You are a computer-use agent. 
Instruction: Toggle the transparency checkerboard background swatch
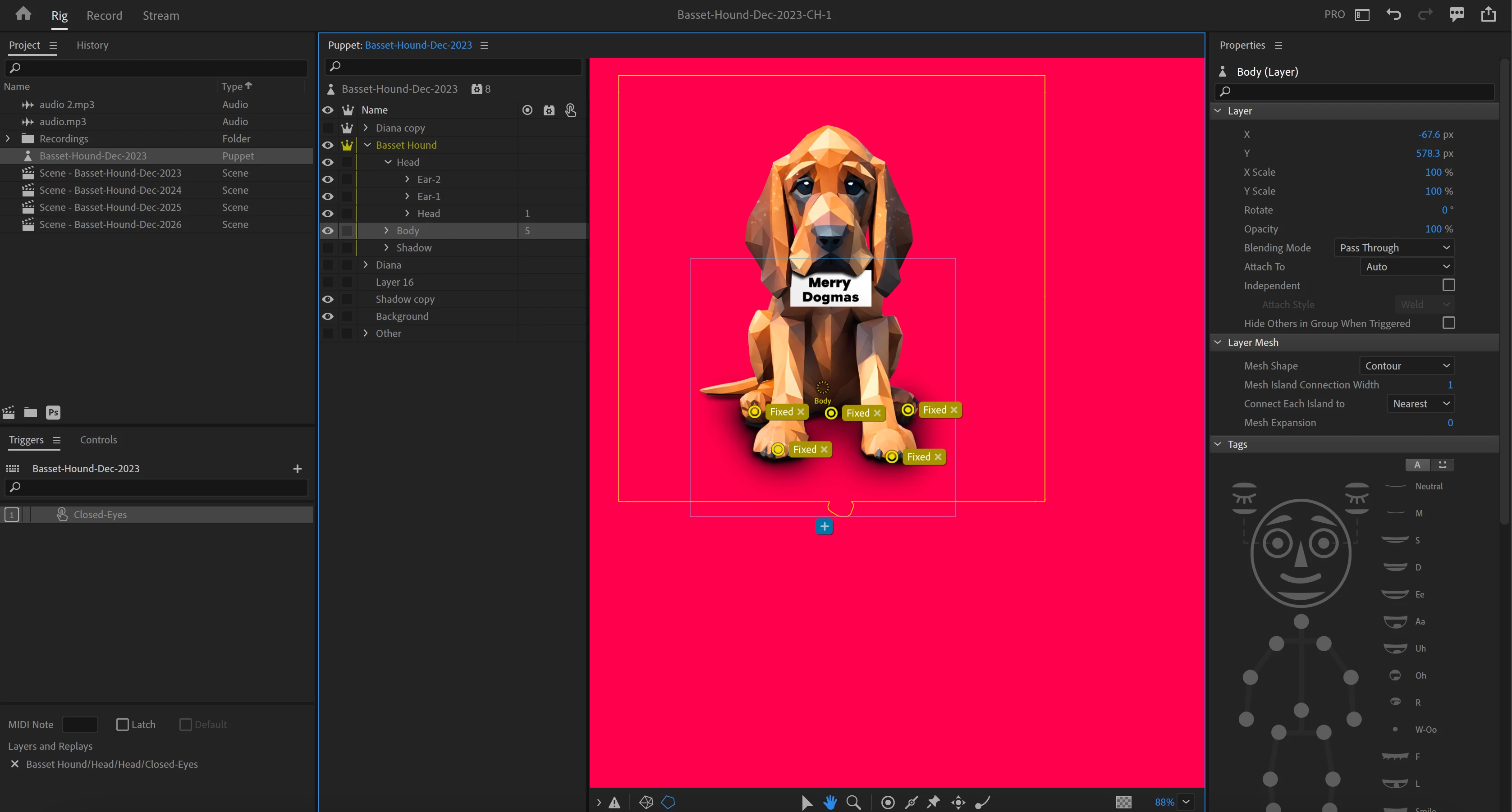[1123, 802]
